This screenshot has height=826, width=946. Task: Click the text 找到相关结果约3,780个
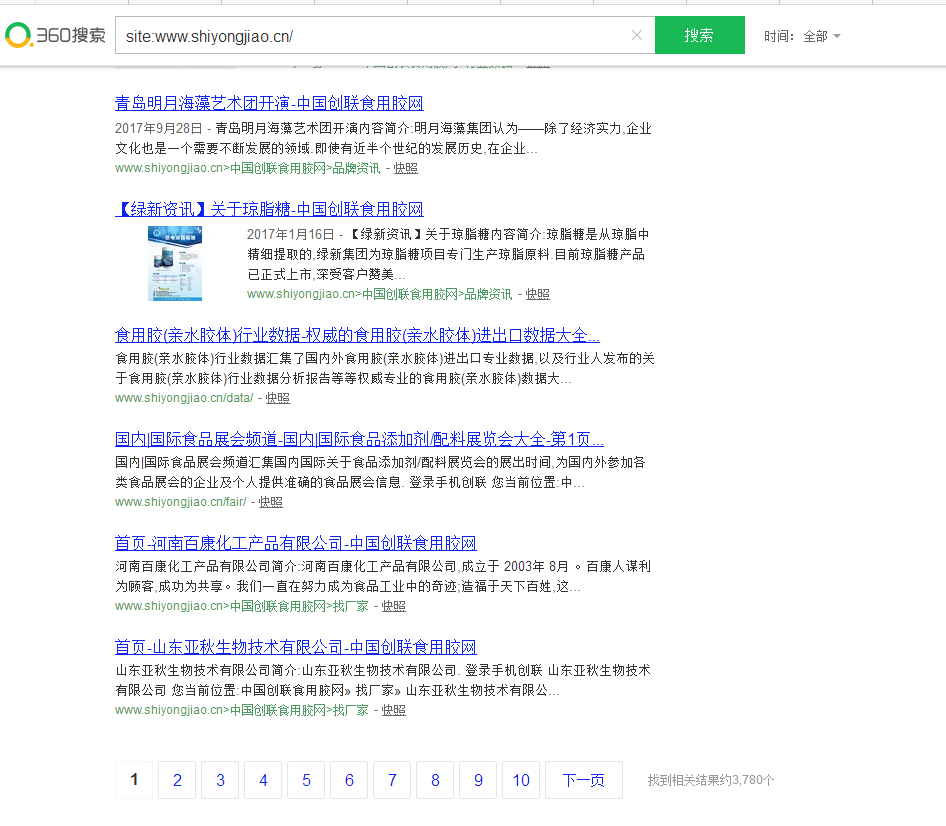pyautogui.click(x=711, y=780)
